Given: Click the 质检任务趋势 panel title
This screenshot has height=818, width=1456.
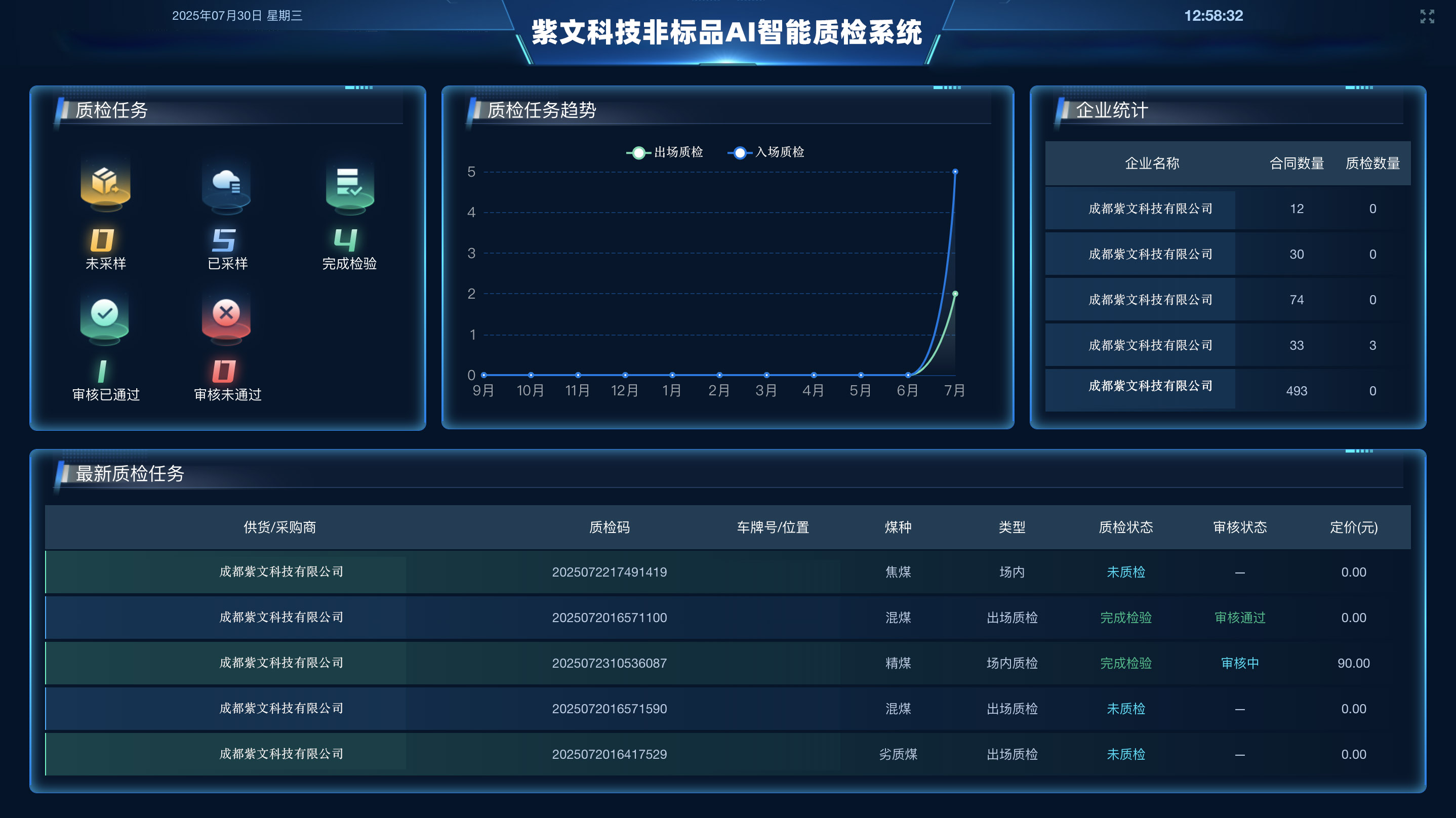Looking at the screenshot, I should (542, 110).
